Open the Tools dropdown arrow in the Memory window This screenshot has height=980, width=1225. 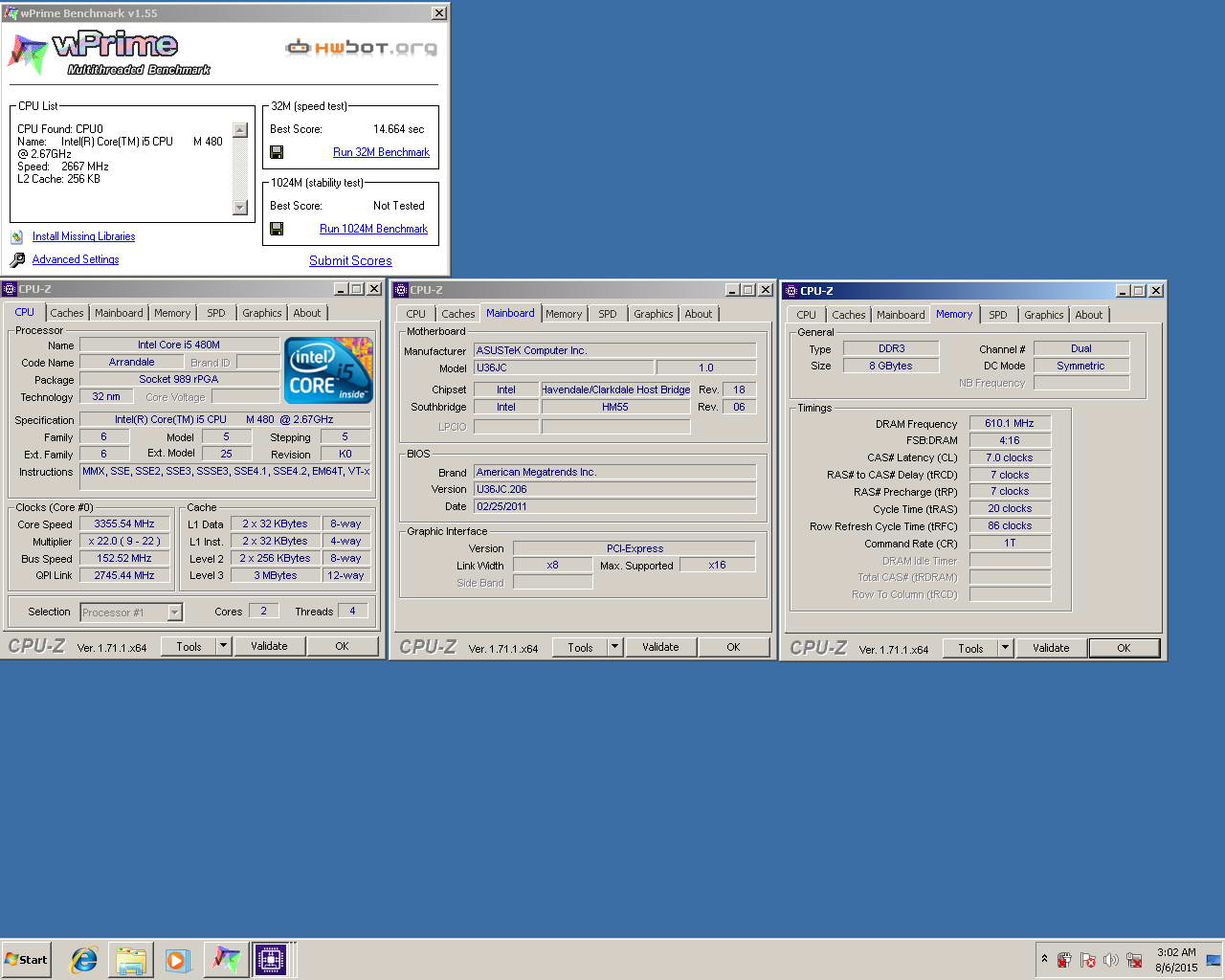point(1005,648)
